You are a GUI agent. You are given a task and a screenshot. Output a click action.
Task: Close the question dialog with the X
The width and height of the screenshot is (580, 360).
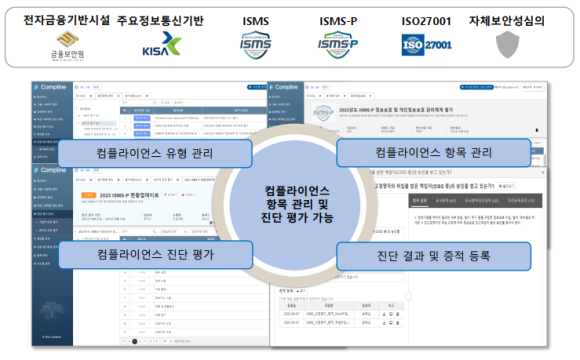[x=543, y=172]
